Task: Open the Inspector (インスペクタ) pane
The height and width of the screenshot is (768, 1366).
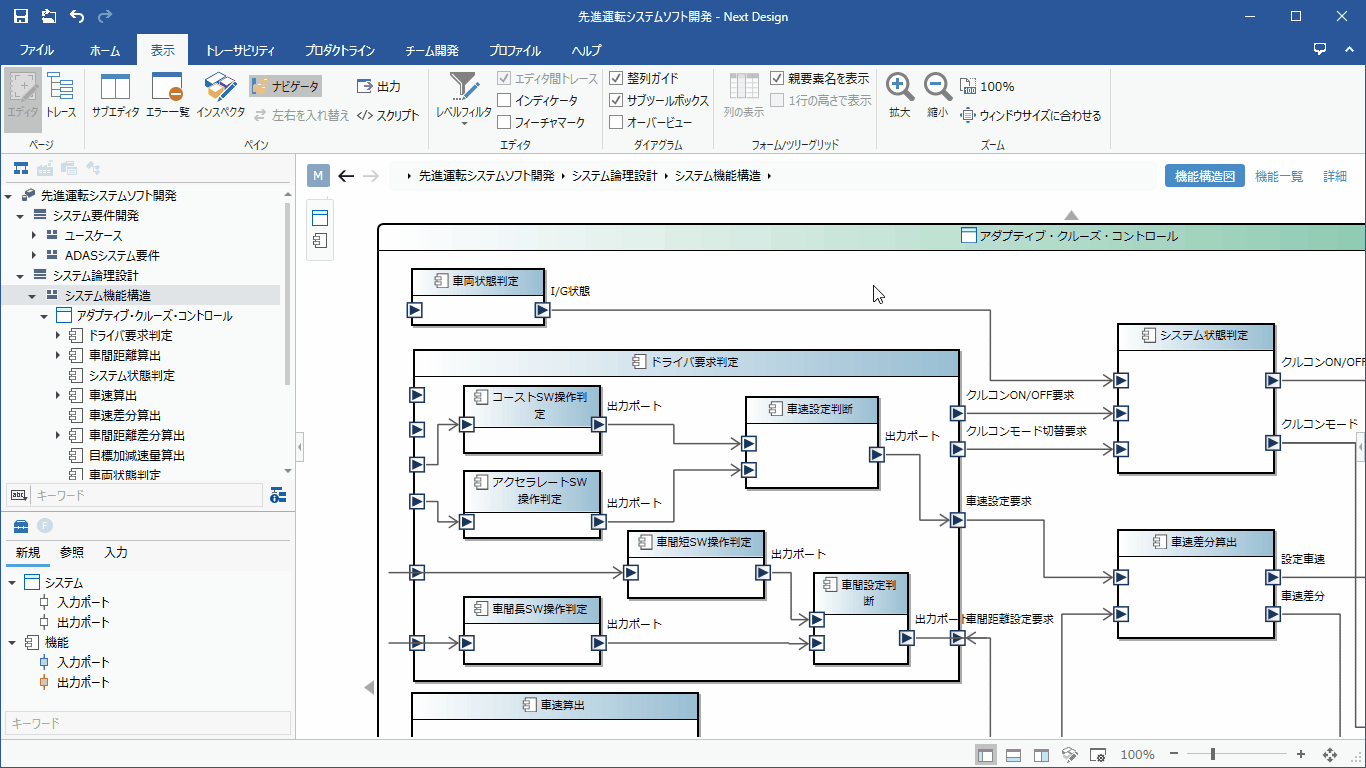Action: point(220,95)
